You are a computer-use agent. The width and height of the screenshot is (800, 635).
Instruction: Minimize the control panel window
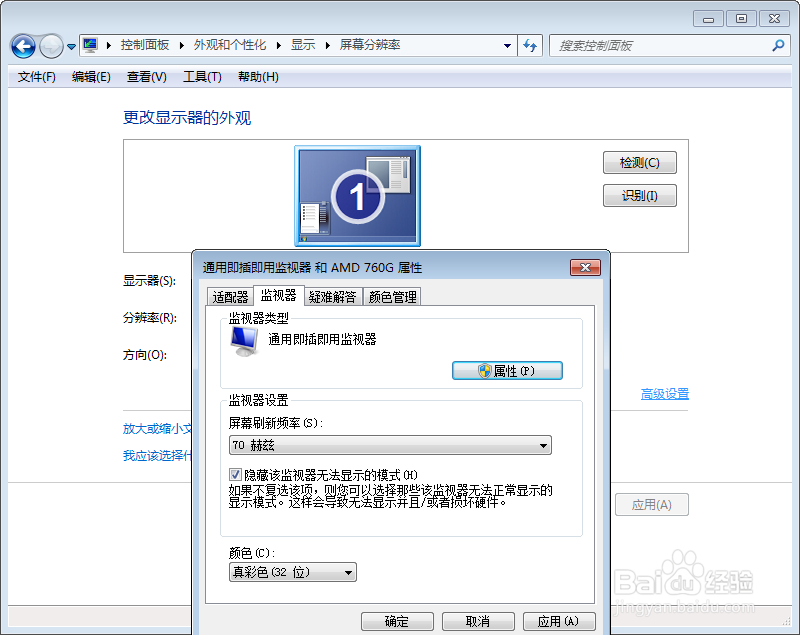[x=708, y=19]
